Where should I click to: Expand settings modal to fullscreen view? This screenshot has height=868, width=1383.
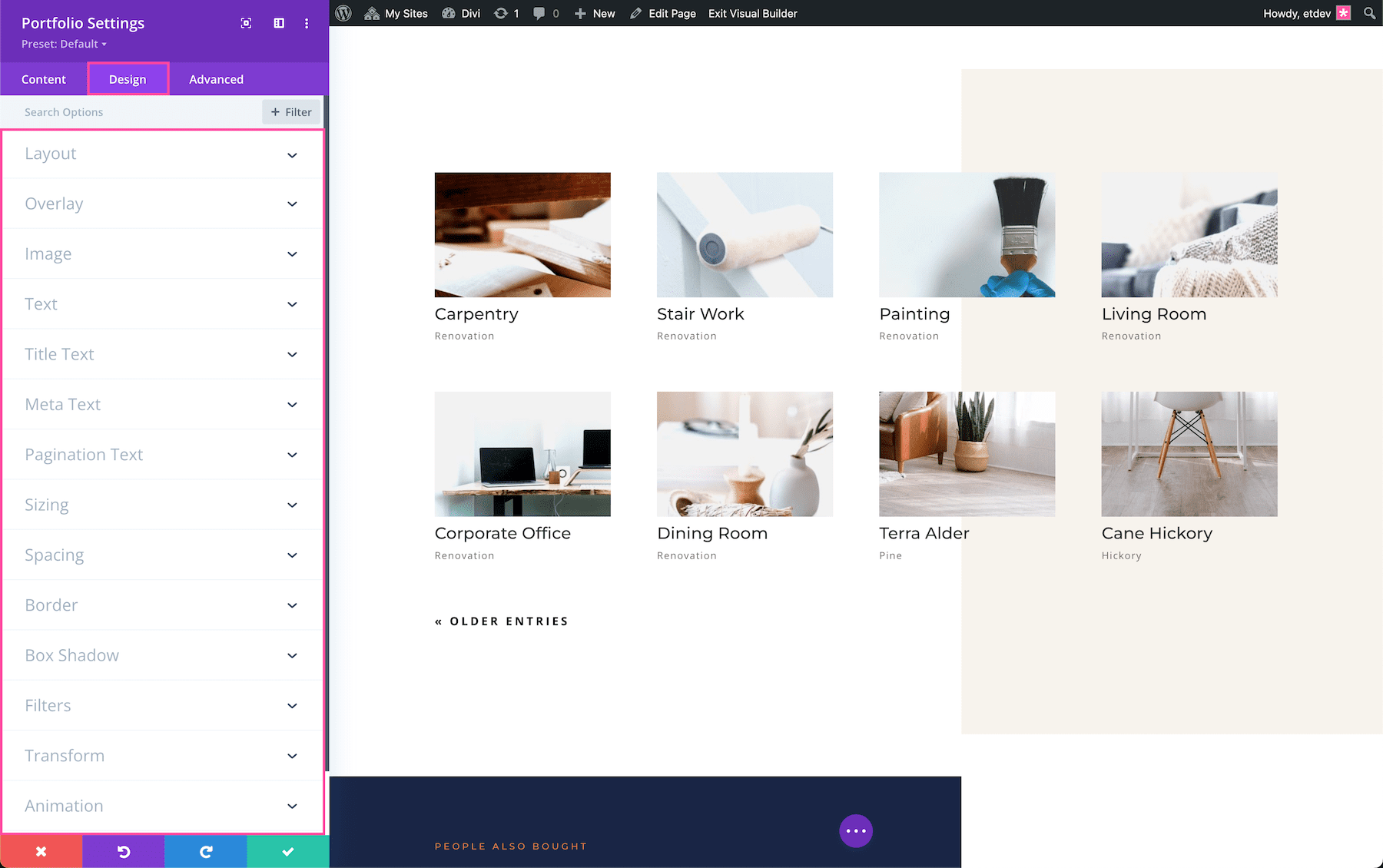(245, 23)
